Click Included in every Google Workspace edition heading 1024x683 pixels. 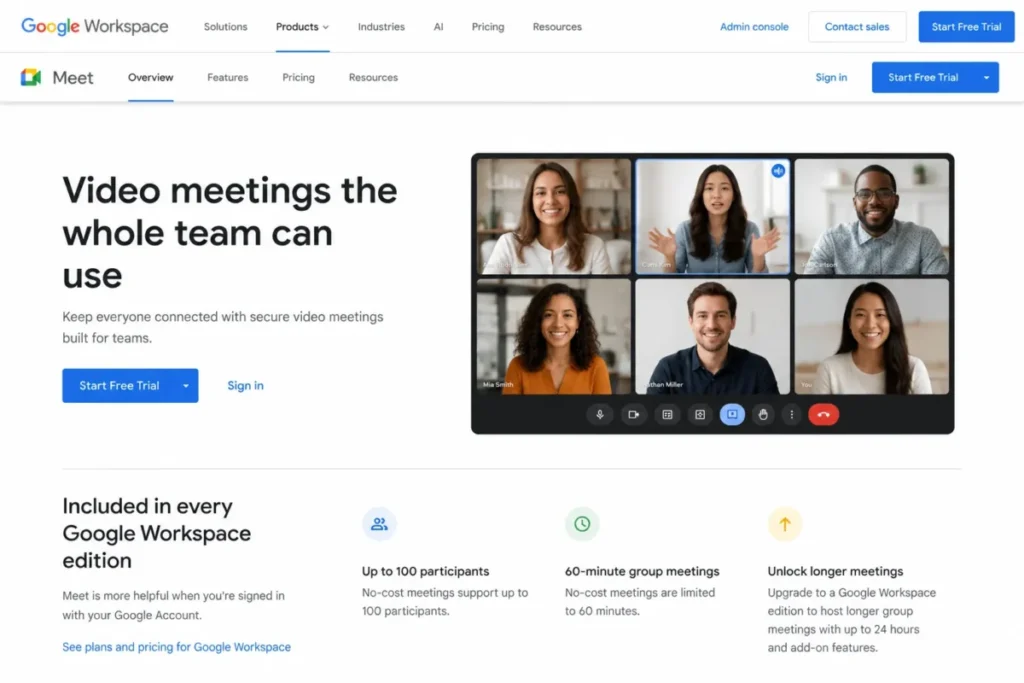click(157, 533)
